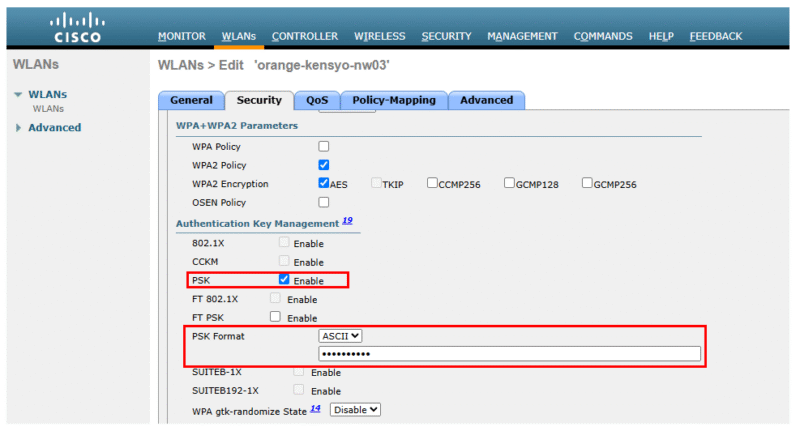Click the 'WLANs > Edit' breadcrumb text
Viewport: 800px width, 431px height.
(x=201, y=65)
